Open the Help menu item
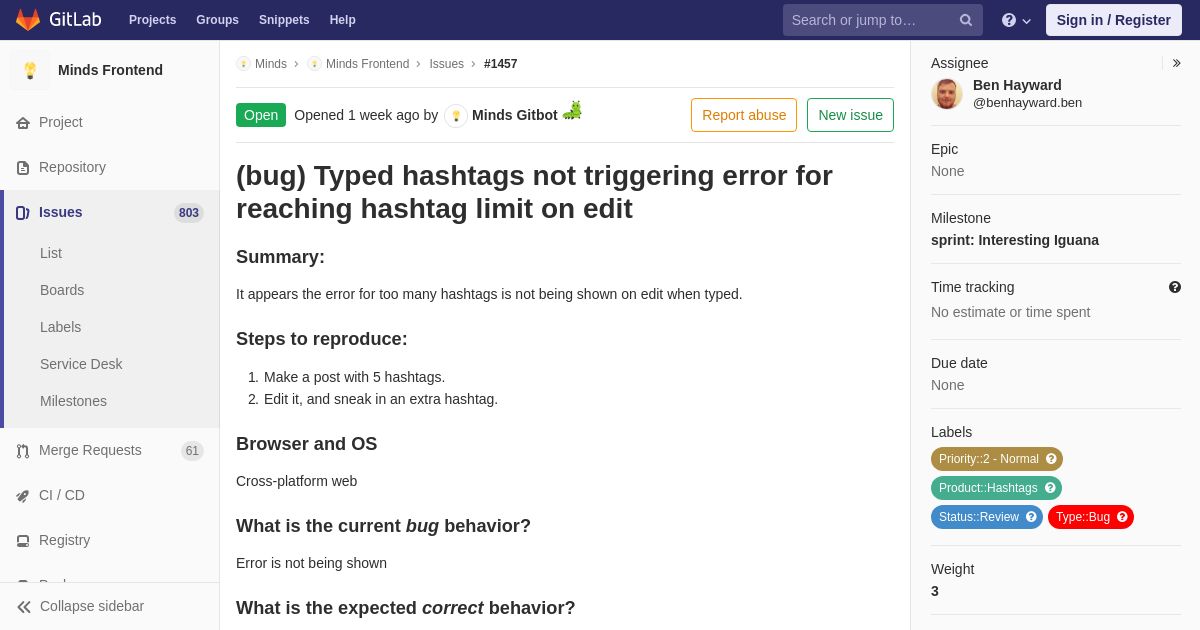This screenshot has height=630, width=1200. tap(343, 20)
